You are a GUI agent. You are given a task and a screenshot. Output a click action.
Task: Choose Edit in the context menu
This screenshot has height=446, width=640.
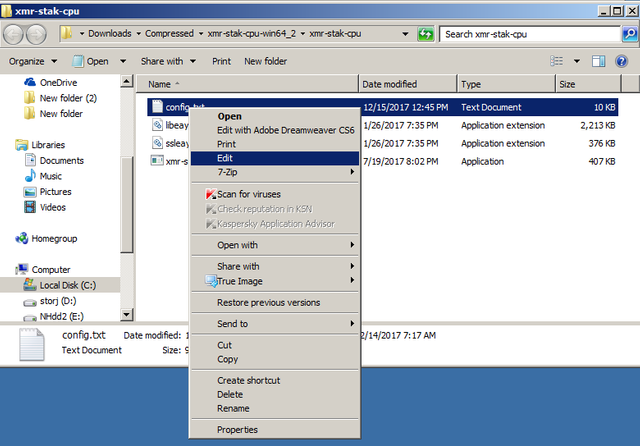coord(275,158)
